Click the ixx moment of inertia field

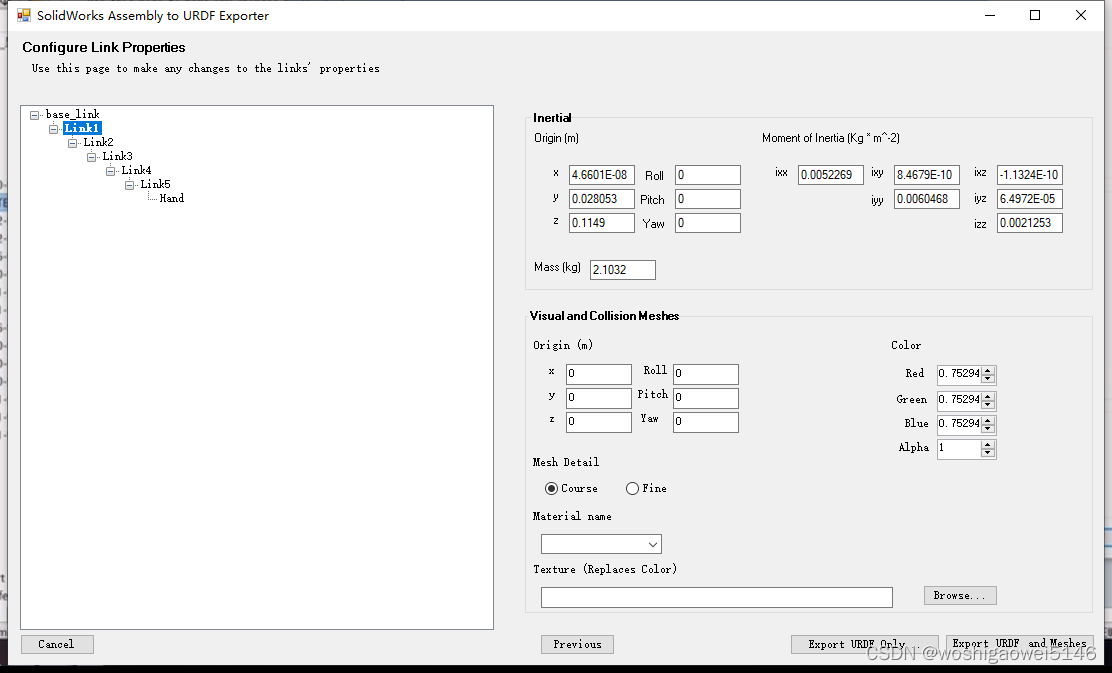[x=830, y=174]
